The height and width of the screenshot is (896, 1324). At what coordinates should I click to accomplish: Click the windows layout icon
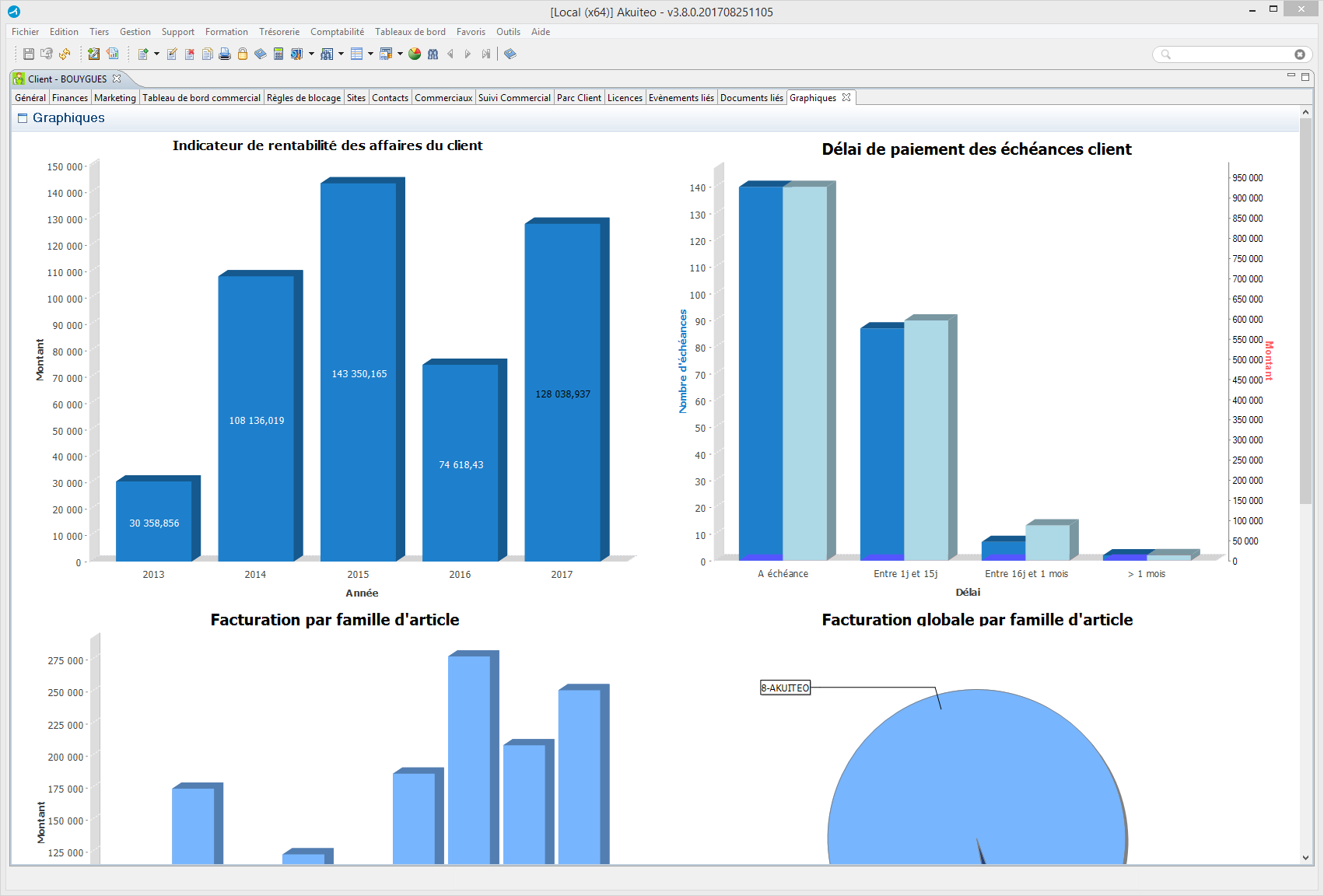point(386,54)
